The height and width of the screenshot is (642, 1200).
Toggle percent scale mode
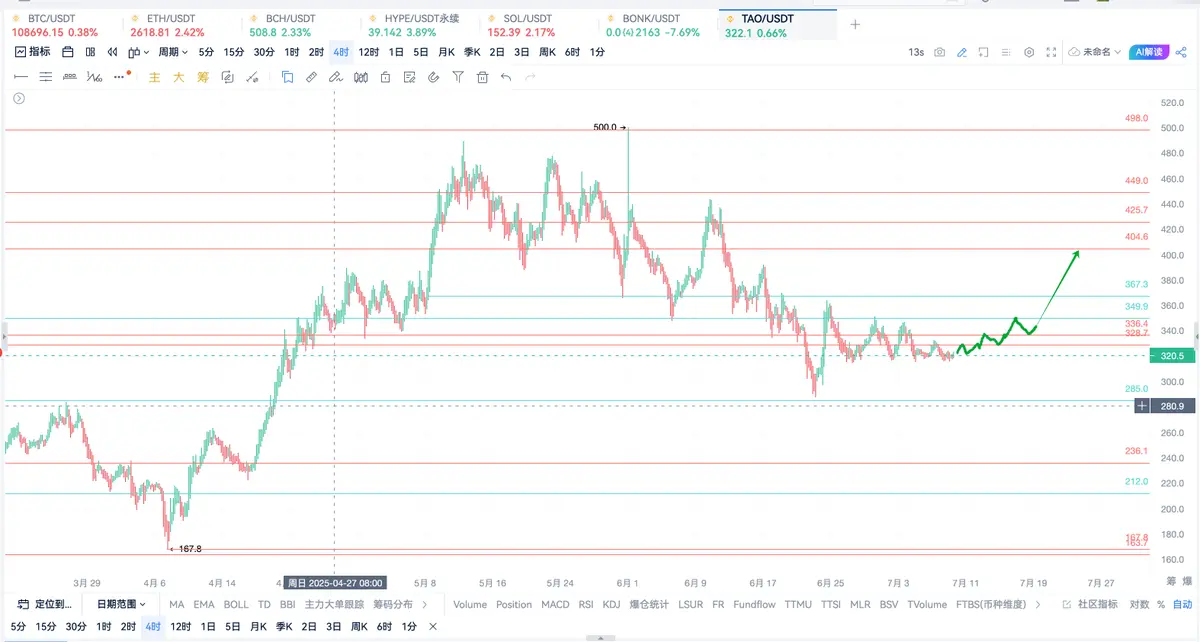coord(1161,604)
